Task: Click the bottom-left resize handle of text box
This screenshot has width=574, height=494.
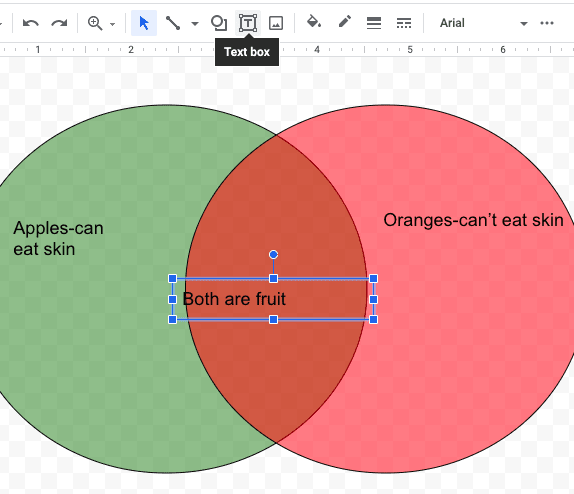Action: point(172,320)
